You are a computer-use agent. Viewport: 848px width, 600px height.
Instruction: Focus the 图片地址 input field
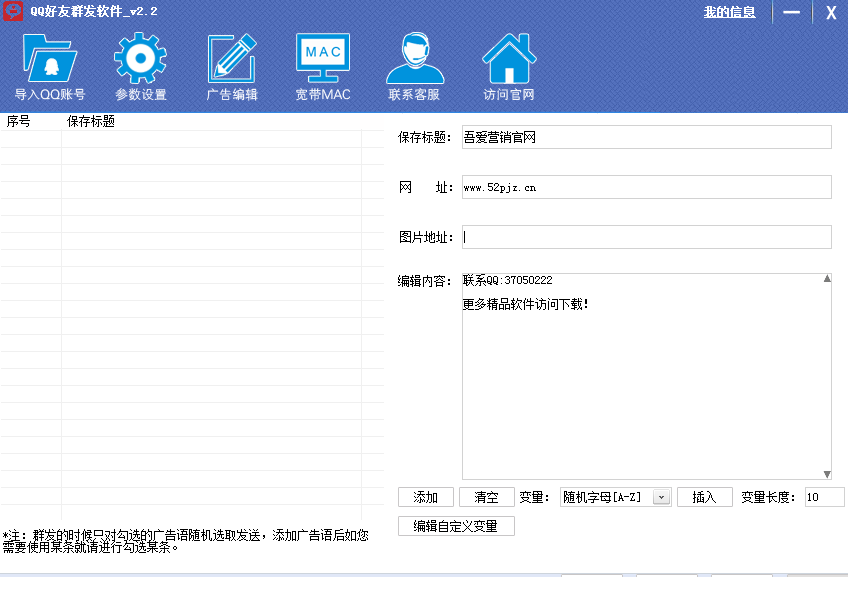646,237
